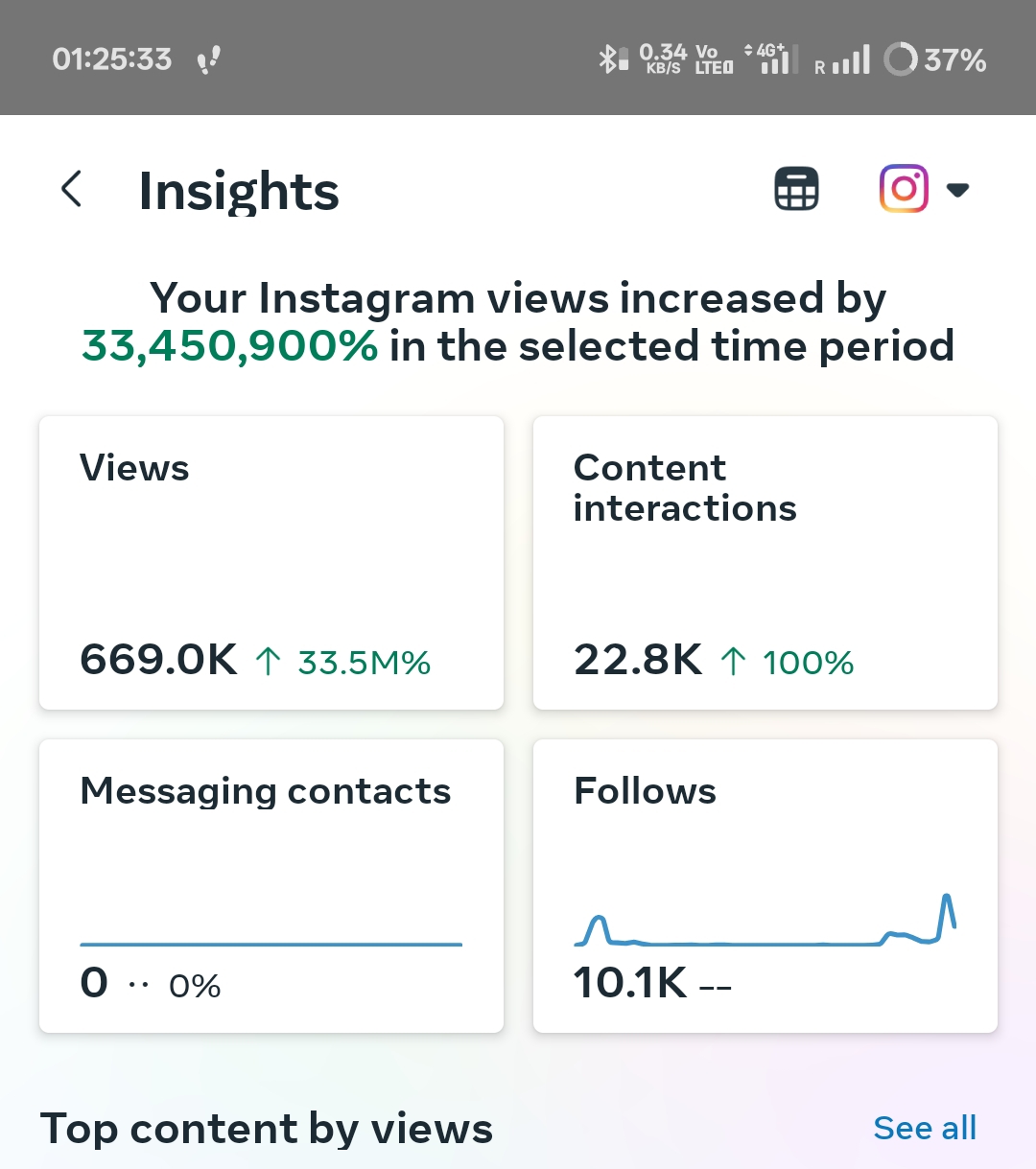Viewport: 1036px width, 1169px height.
Task: Tap the Bluetooth icon in status bar
Action: pos(608,59)
